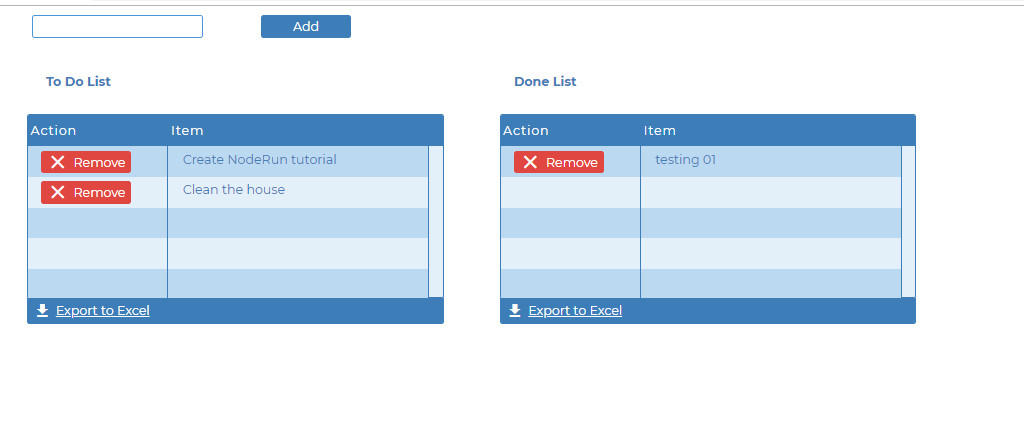Sort To Do List by Item header
1024x444 pixels.
187,131
